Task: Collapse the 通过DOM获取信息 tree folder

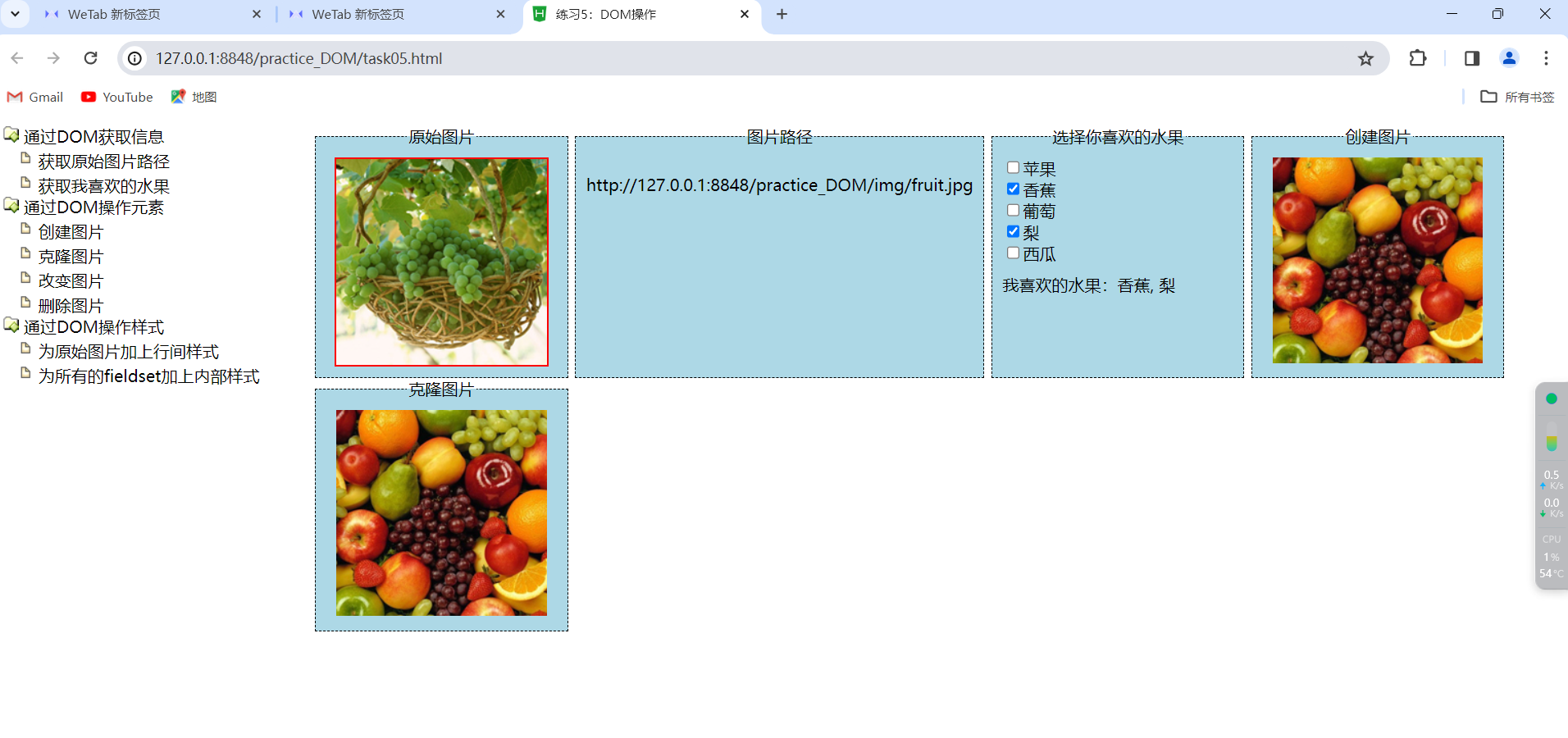Action: 11,135
